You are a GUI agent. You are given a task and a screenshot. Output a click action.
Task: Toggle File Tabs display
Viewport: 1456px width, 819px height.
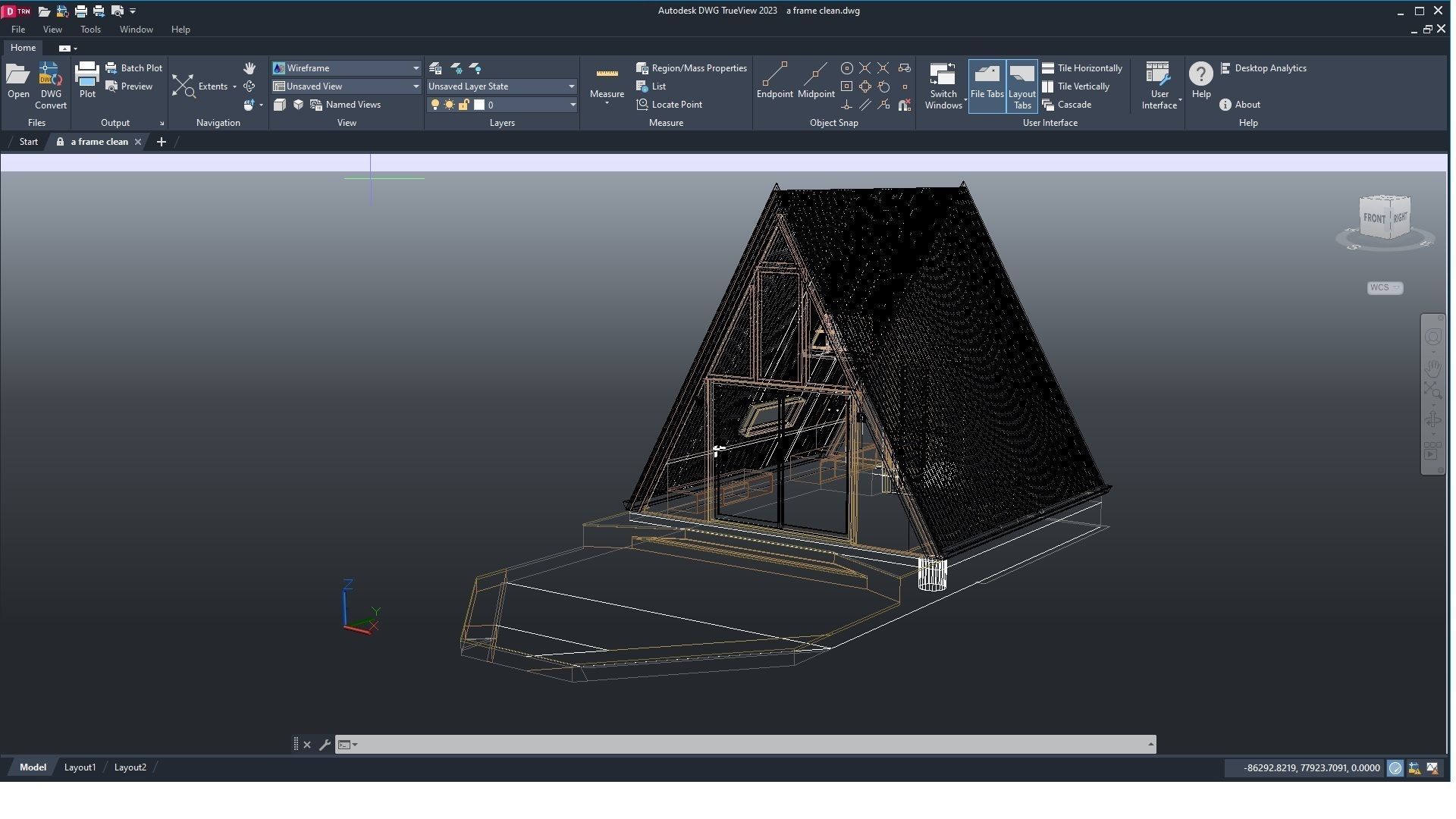point(987,86)
